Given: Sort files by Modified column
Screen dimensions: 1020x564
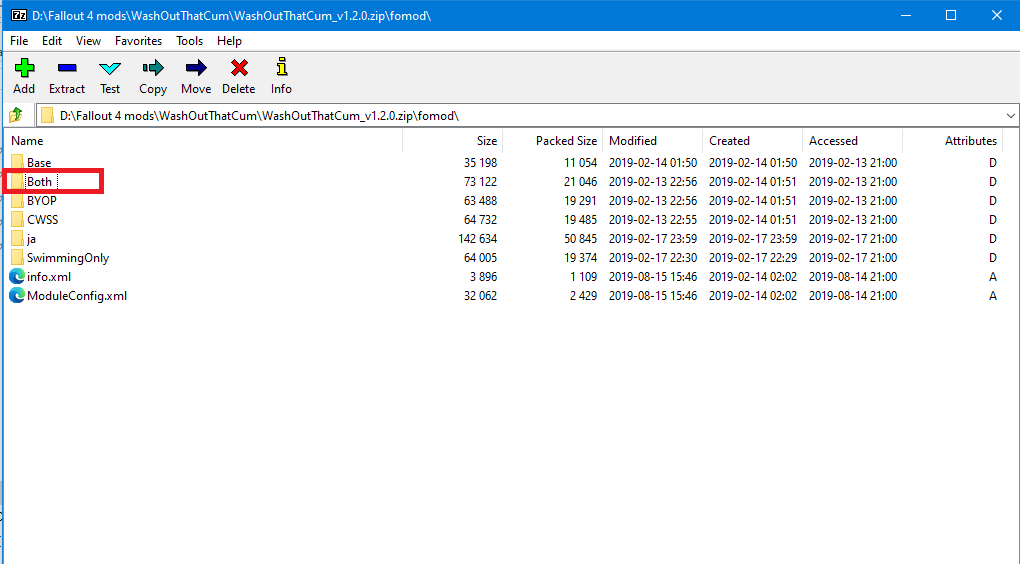Looking at the screenshot, I should point(633,141).
